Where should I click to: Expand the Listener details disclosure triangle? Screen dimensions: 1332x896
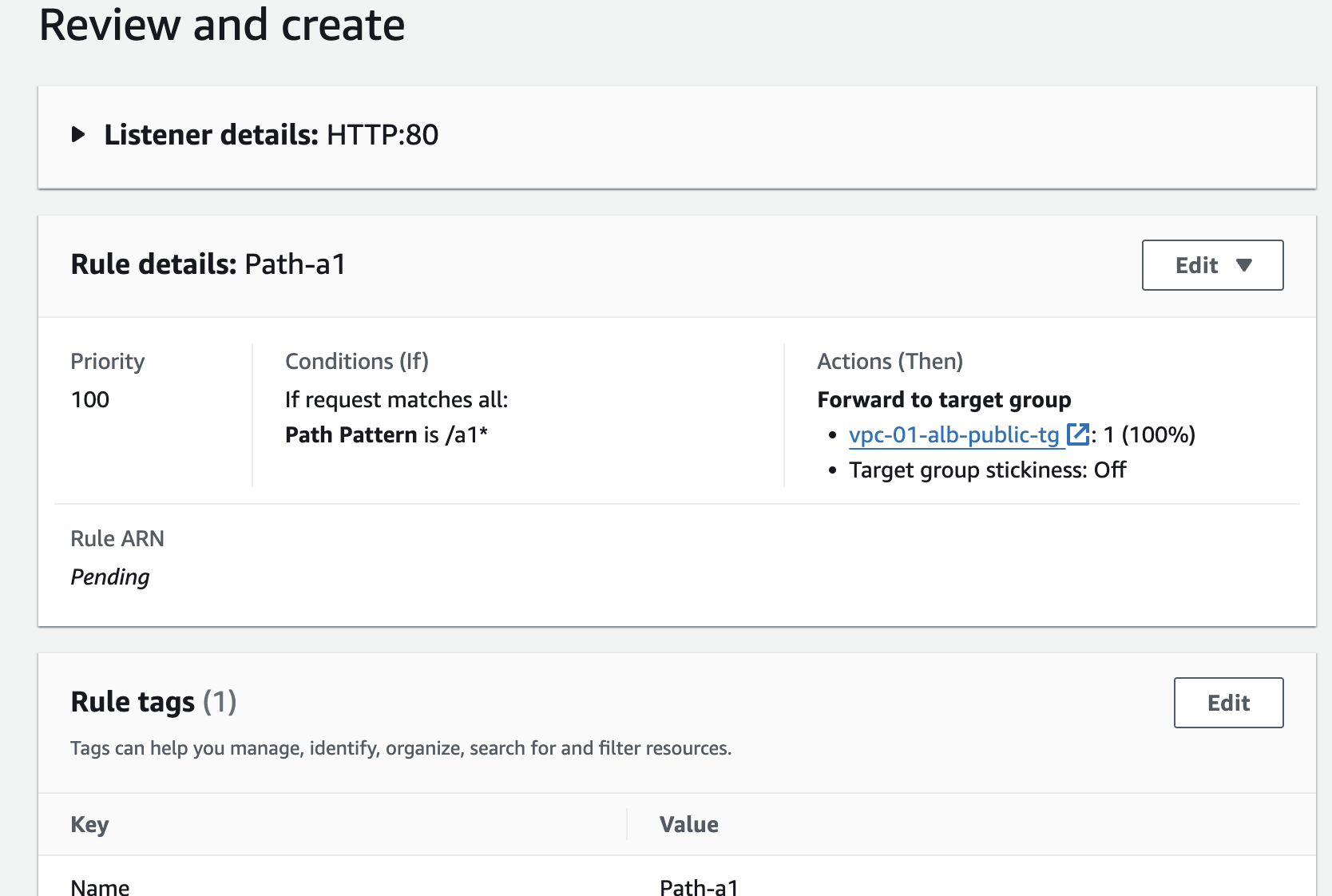coord(78,134)
